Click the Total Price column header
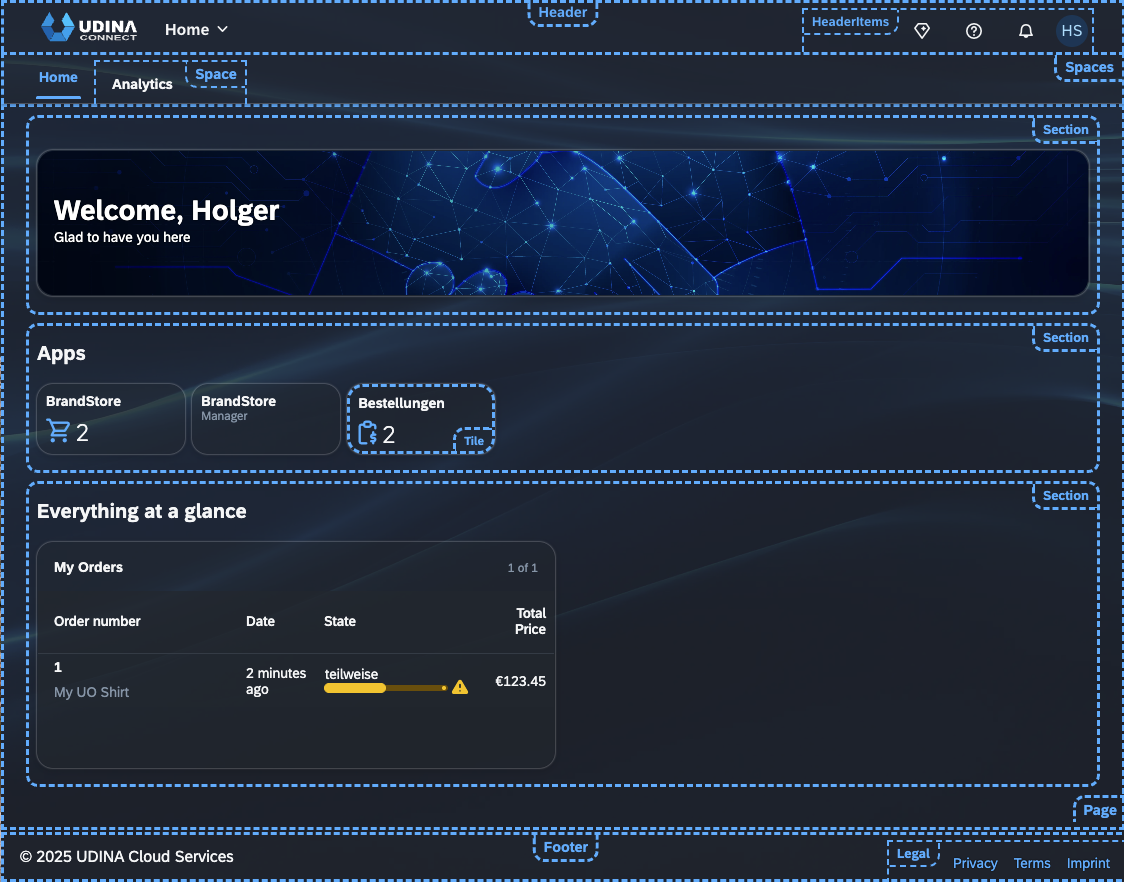 point(530,621)
